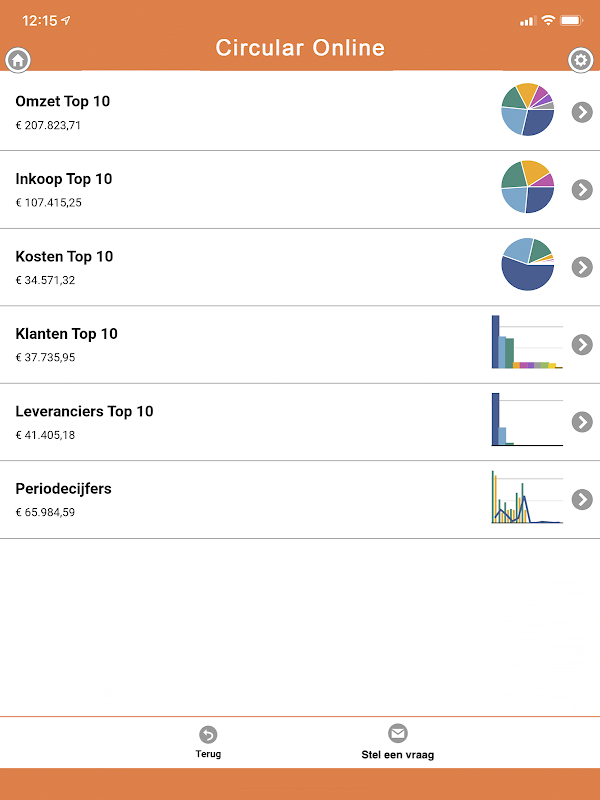
Task: Open the Kosten Top 10 pie chart
Action: [x=527, y=265]
